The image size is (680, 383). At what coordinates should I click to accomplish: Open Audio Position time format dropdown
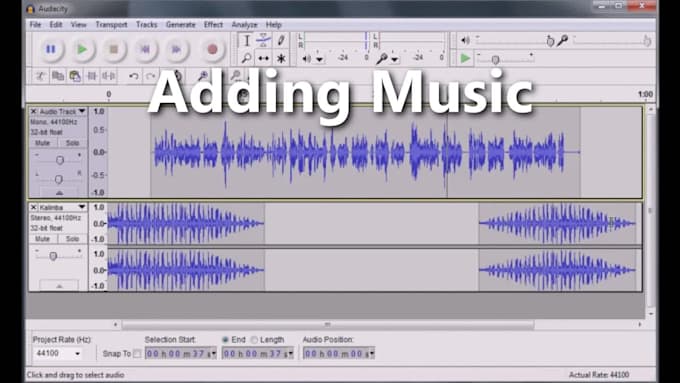[372, 354]
